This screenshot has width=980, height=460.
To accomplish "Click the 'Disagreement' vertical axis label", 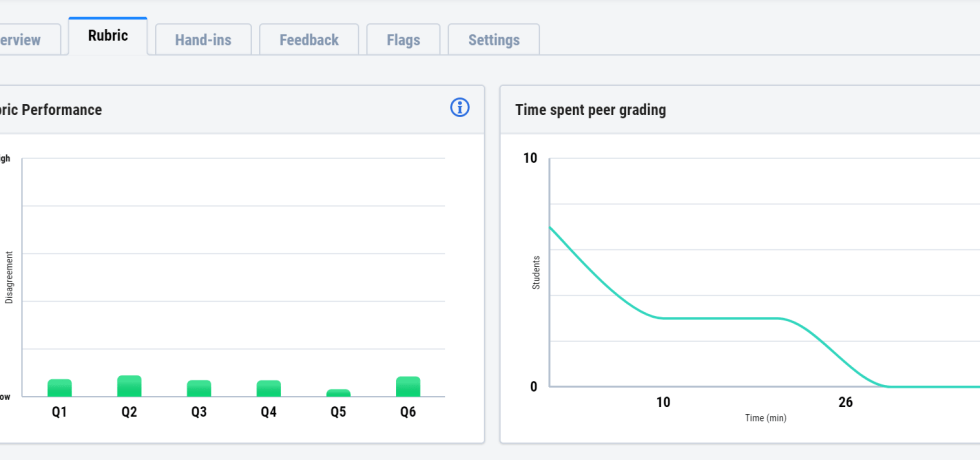I will (x=9, y=277).
